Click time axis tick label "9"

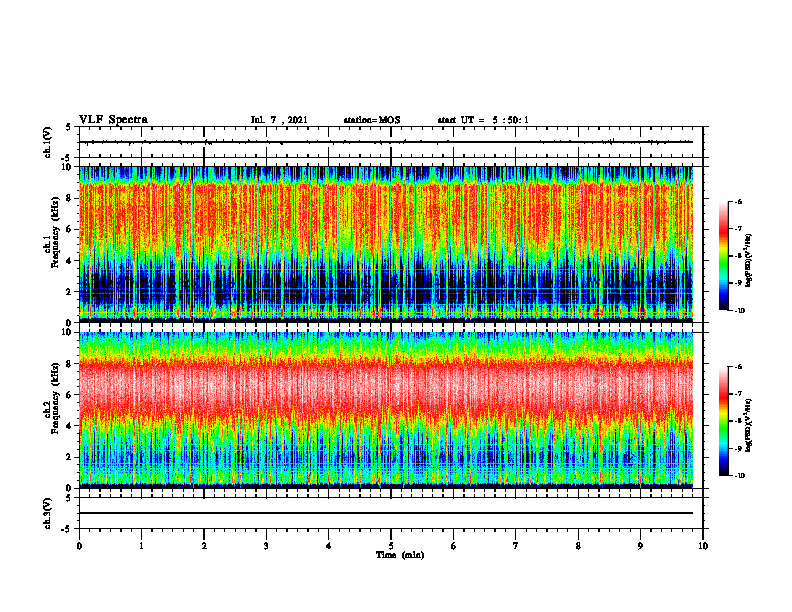[x=640, y=546]
